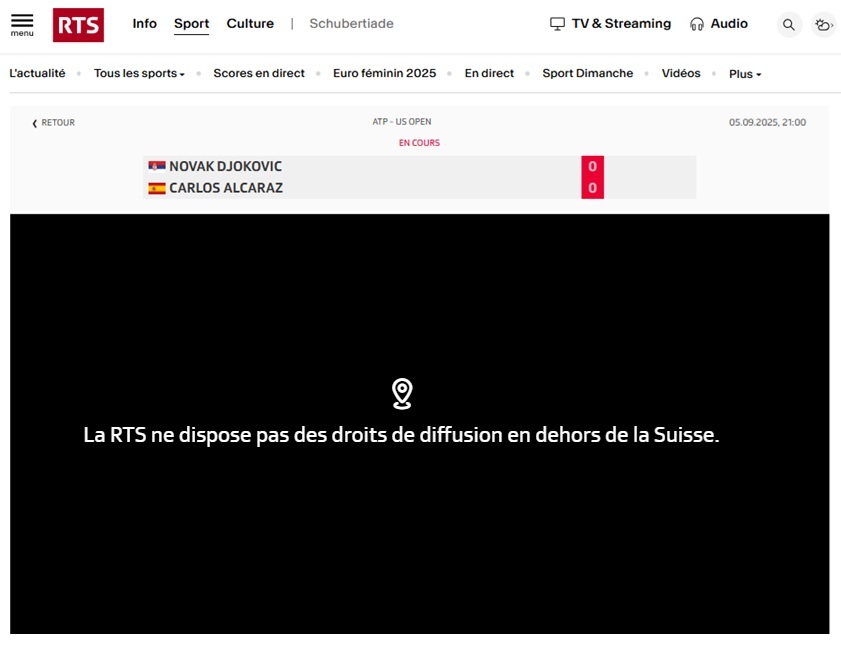This screenshot has width=841, height=647.
Task: Open Scores en direct
Action: point(259,73)
